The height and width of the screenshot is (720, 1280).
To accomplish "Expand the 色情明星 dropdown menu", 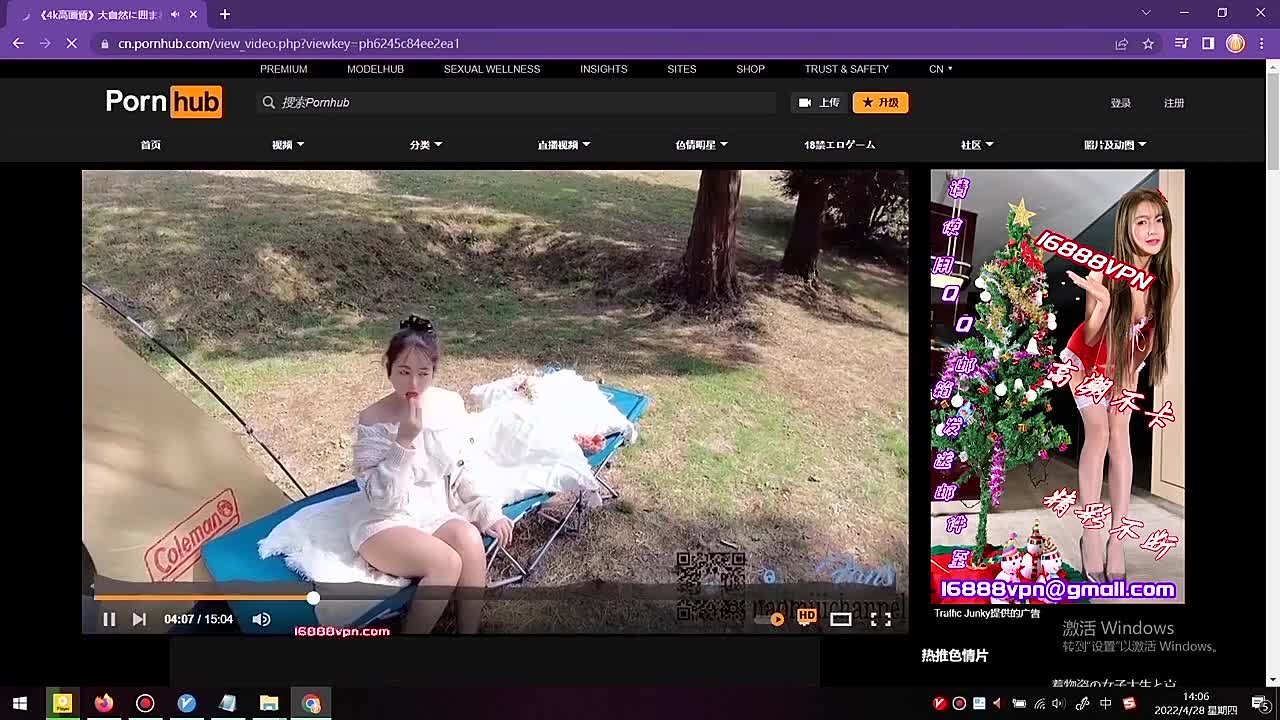I will [x=701, y=145].
